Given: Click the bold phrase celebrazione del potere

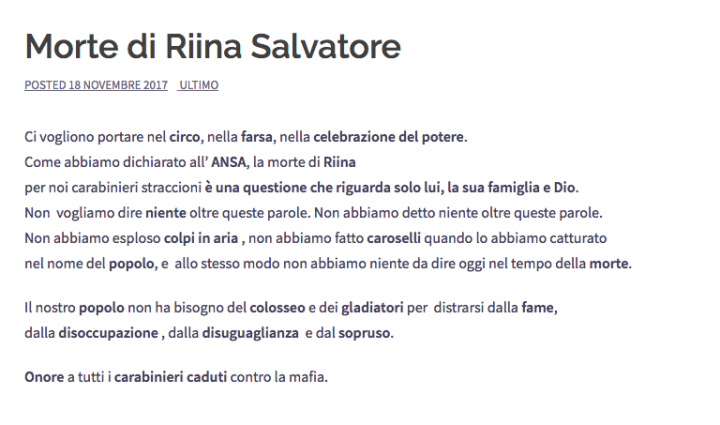Looking at the screenshot, I should tap(388, 137).
